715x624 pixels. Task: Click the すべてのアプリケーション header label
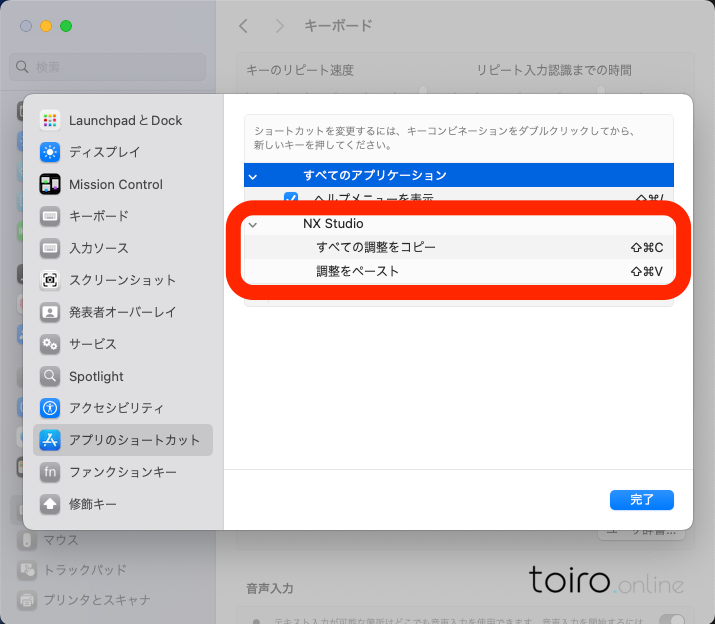coord(375,175)
